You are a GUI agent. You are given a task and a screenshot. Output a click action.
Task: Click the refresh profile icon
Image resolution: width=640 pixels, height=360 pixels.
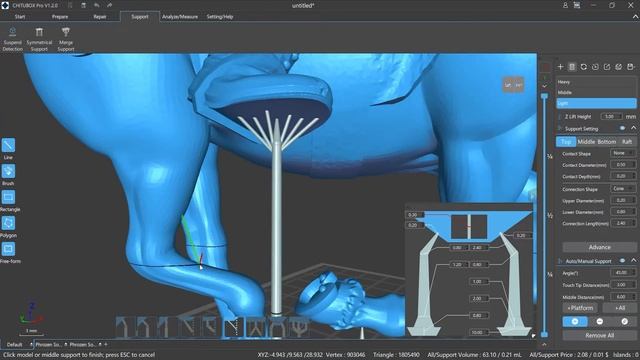pyautogui.click(x=584, y=67)
